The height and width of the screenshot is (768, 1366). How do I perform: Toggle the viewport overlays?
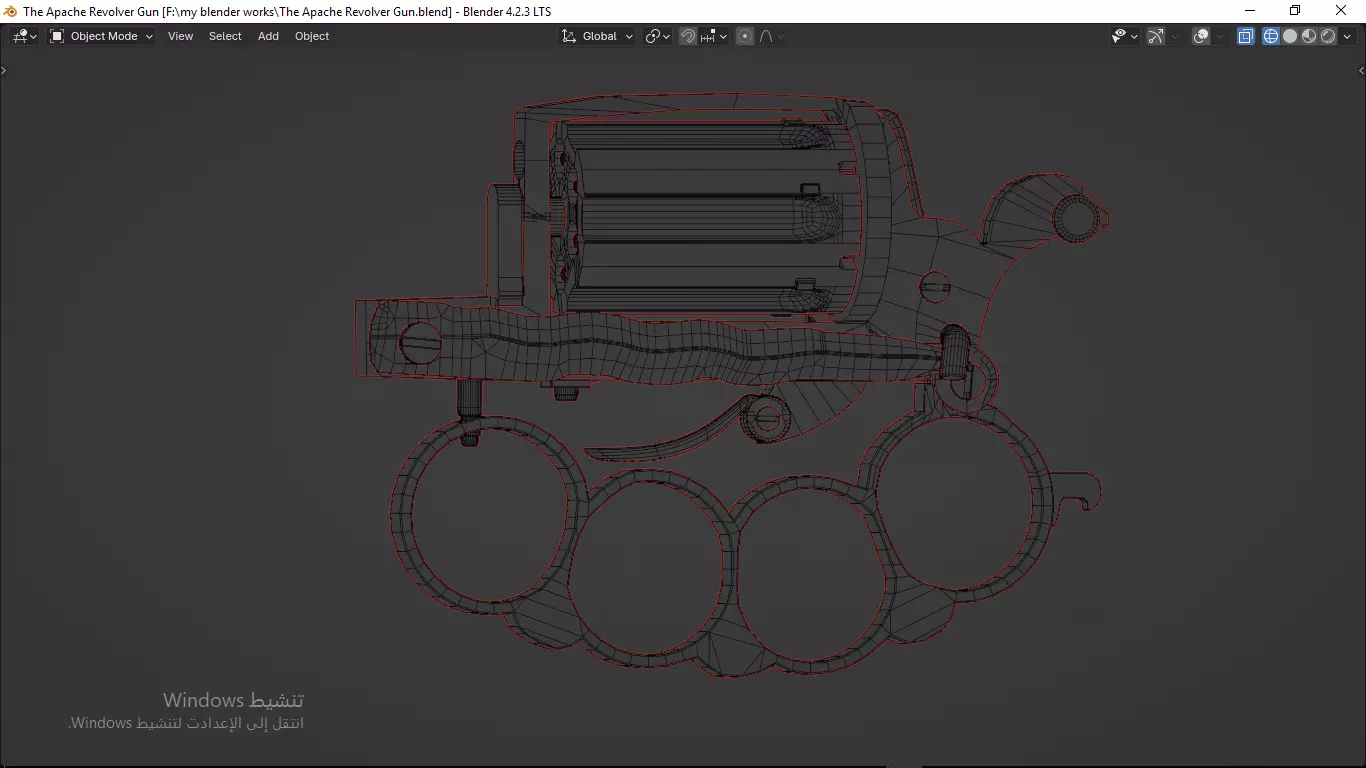(x=1201, y=36)
